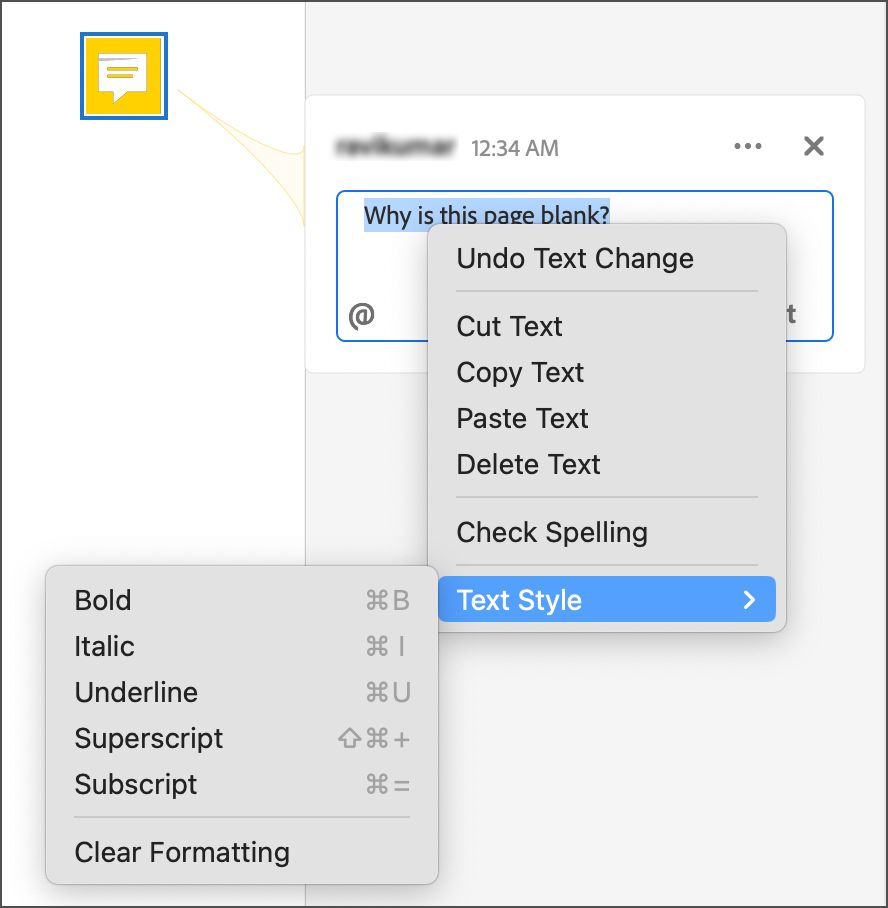The image size is (888, 908).
Task: Click Paste Text in context menu
Action: [x=522, y=419]
